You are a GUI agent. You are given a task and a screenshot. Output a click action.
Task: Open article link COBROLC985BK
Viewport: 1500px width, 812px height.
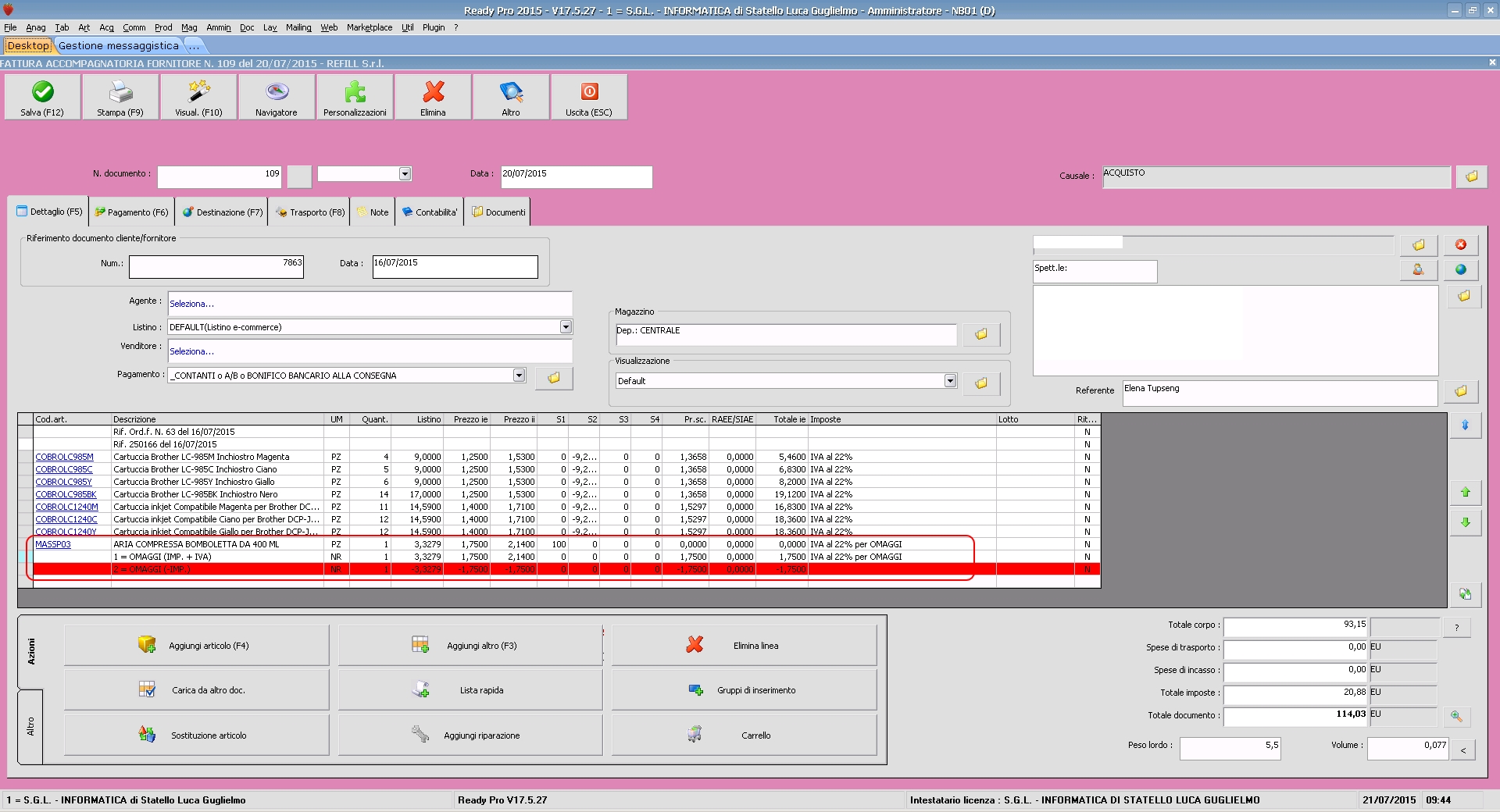pyautogui.click(x=66, y=495)
